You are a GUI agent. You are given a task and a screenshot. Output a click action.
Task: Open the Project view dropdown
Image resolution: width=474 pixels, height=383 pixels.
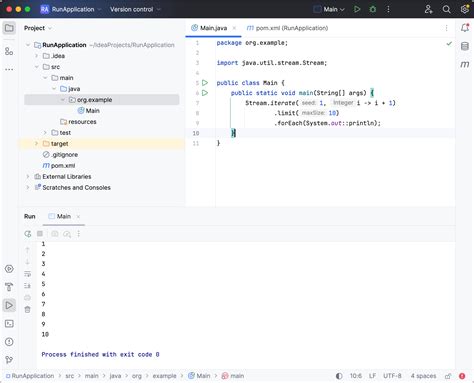(38, 28)
